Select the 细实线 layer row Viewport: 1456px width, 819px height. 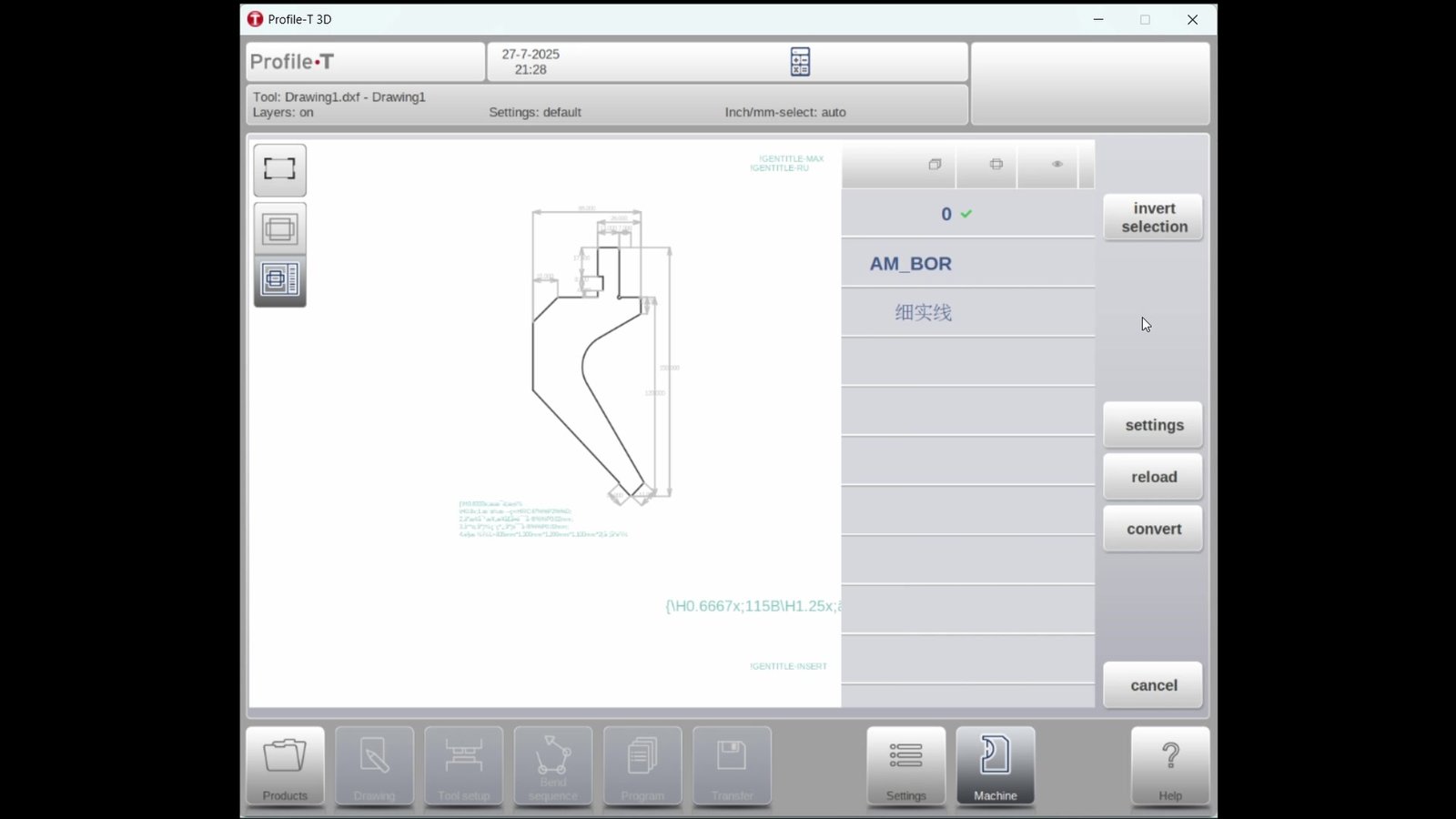[x=967, y=313]
